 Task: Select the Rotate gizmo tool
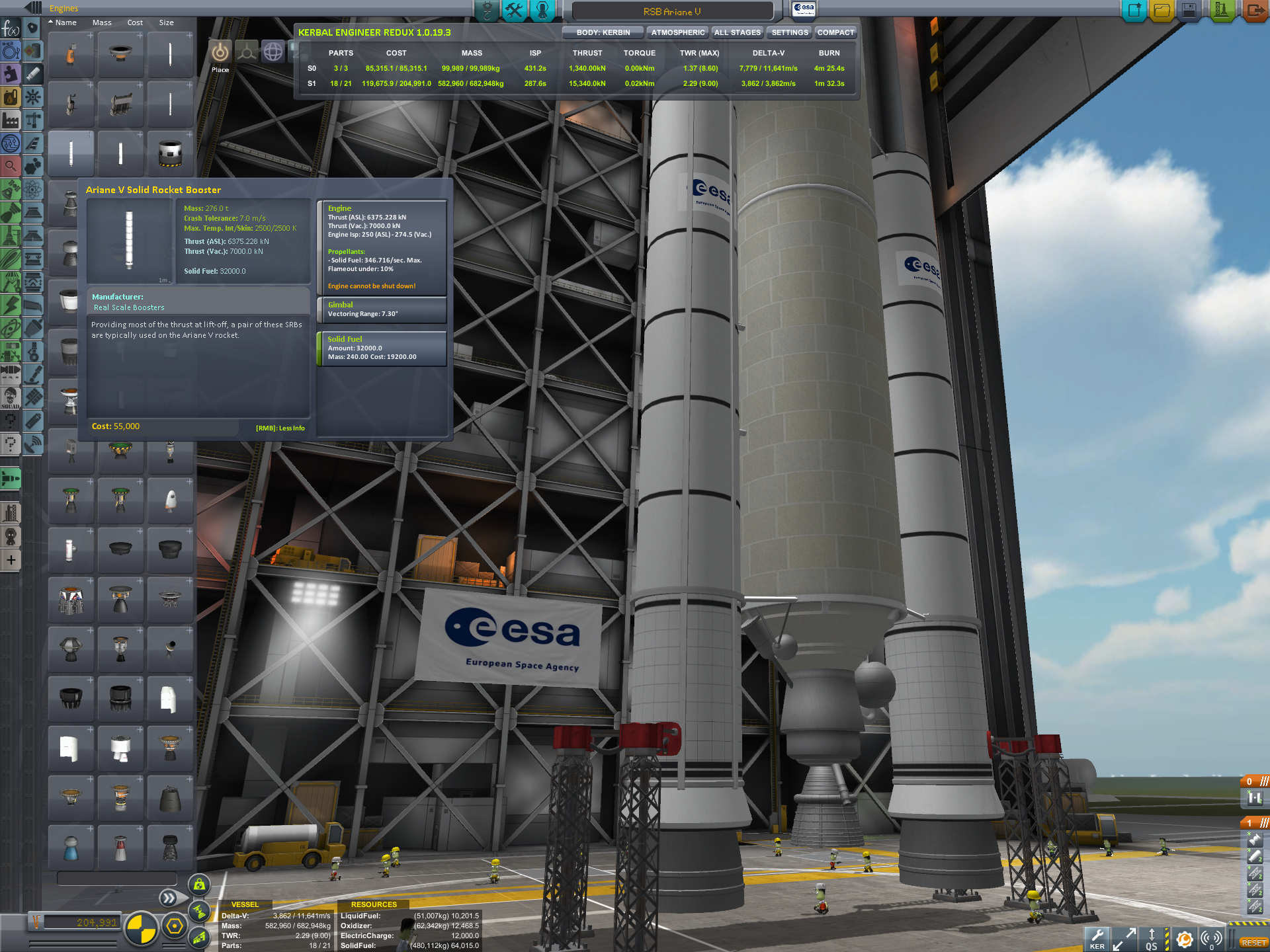(273, 52)
